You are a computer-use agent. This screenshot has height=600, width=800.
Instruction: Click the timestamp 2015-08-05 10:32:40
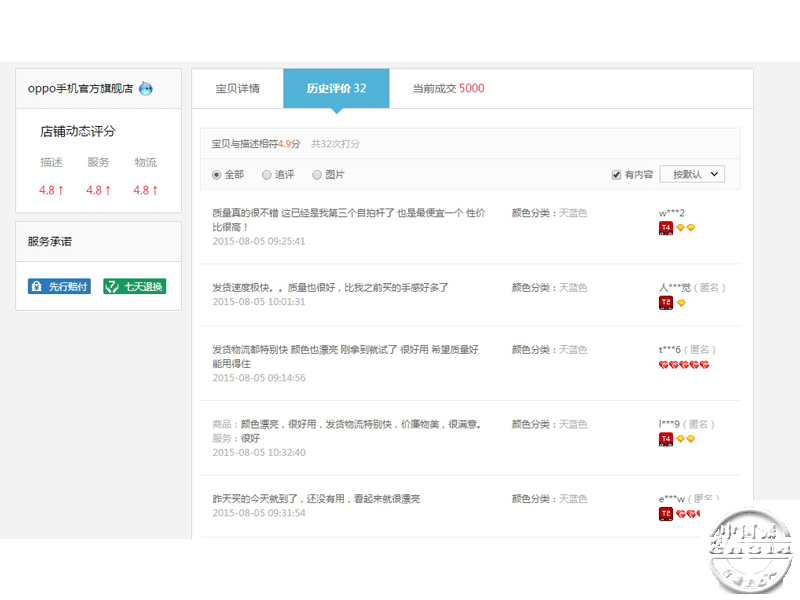(x=259, y=453)
